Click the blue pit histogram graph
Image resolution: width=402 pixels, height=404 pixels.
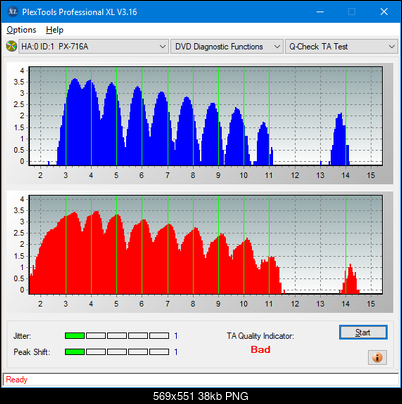[x=205, y=116]
